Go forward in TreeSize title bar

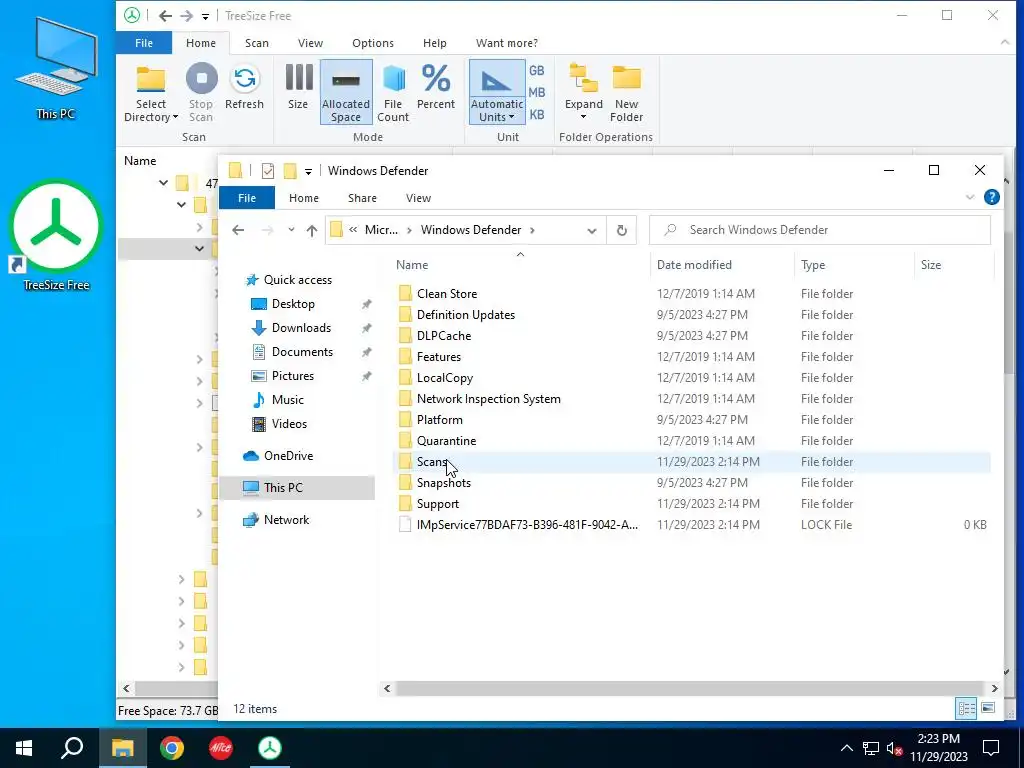[x=187, y=16]
